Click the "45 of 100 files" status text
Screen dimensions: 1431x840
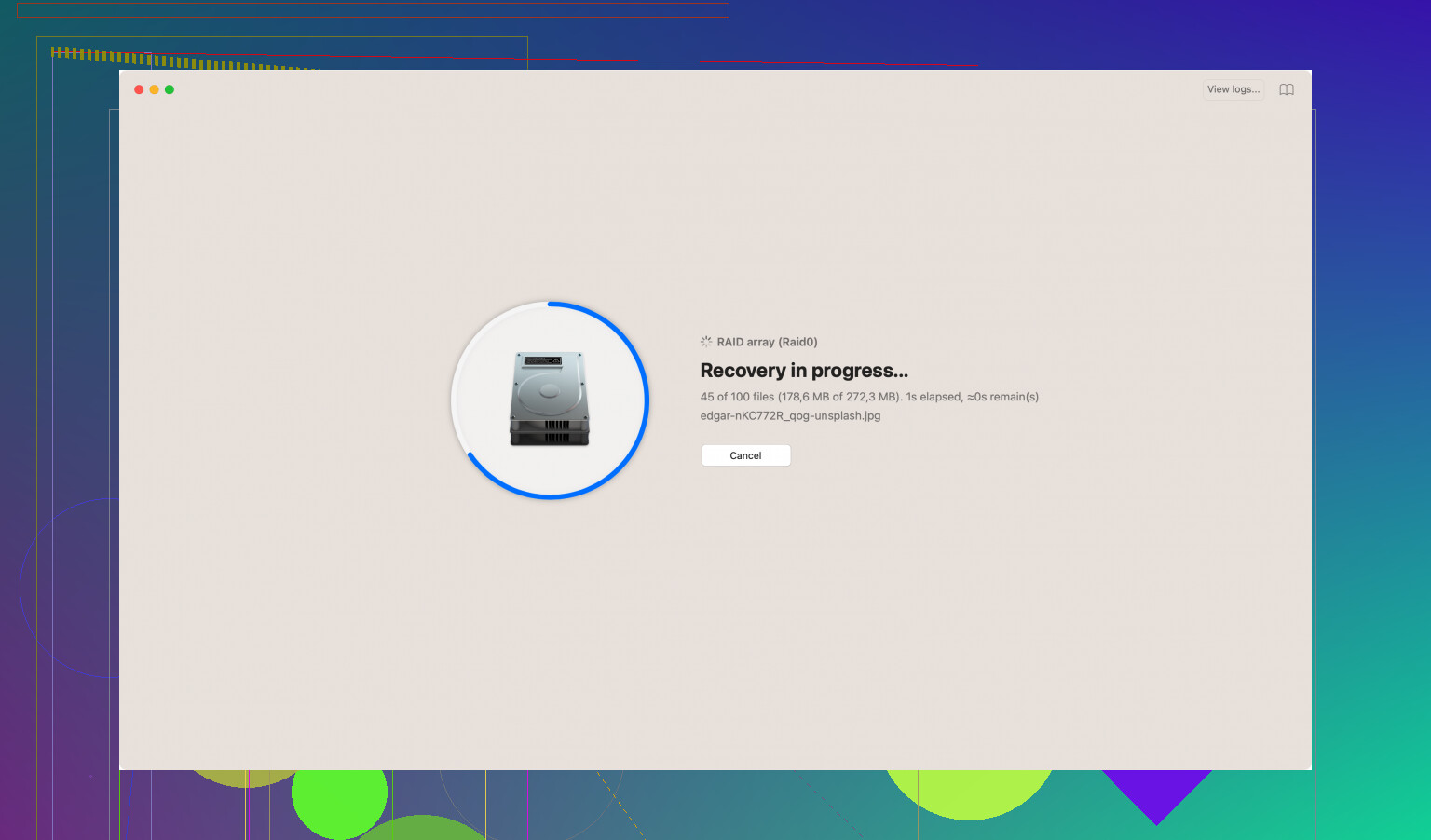[737, 397]
